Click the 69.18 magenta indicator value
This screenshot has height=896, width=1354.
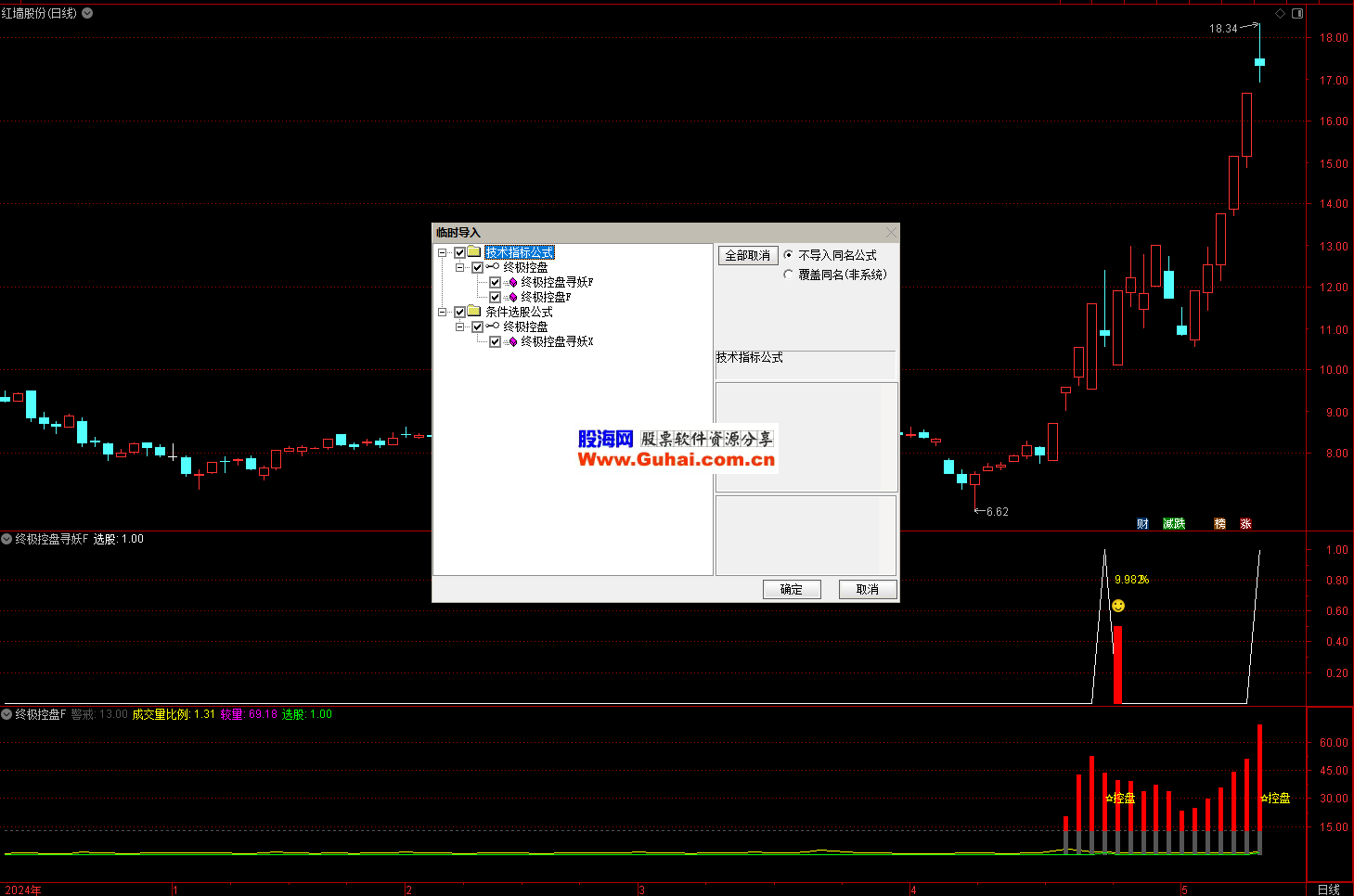tap(263, 714)
